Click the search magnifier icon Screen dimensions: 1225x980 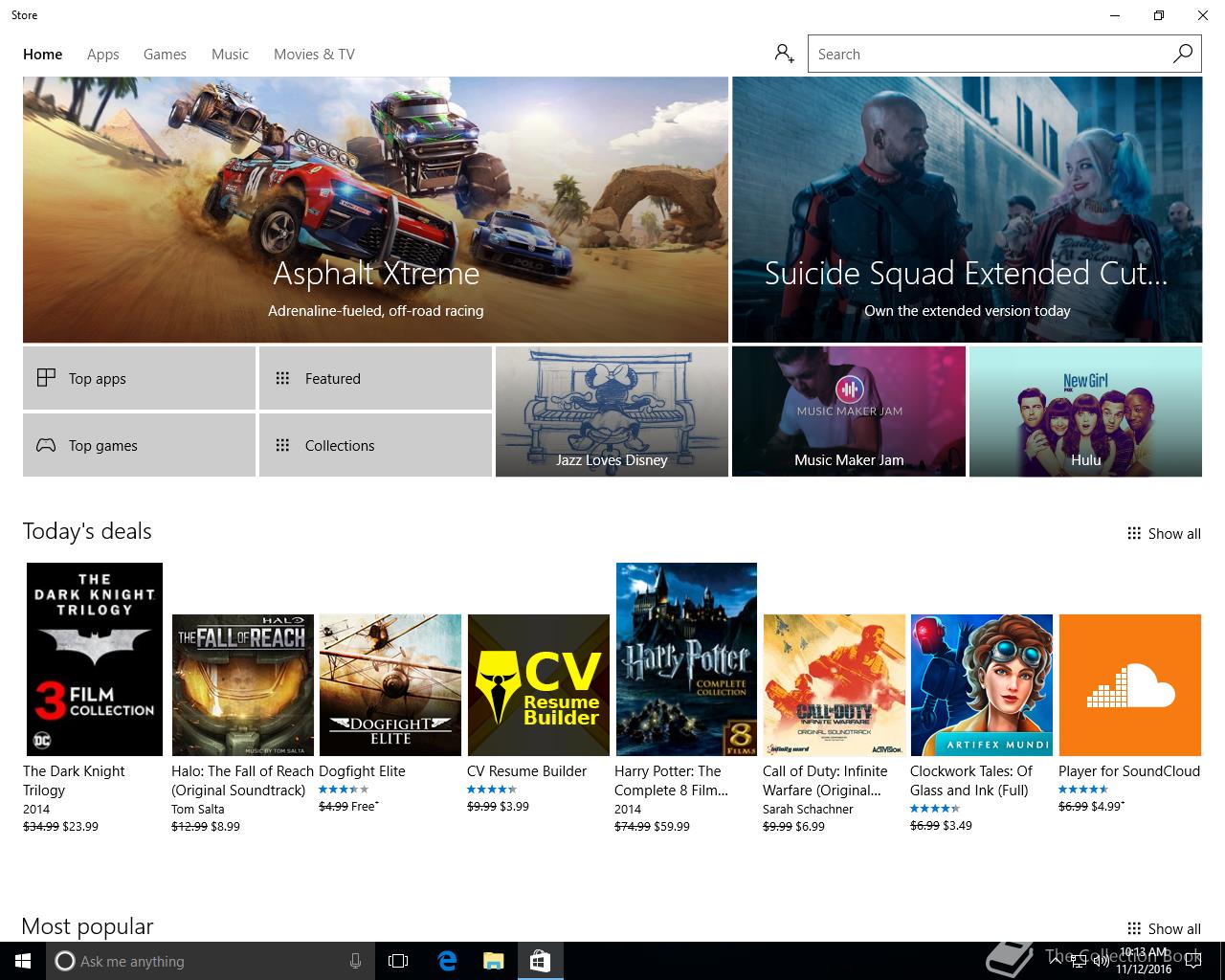(x=1183, y=54)
